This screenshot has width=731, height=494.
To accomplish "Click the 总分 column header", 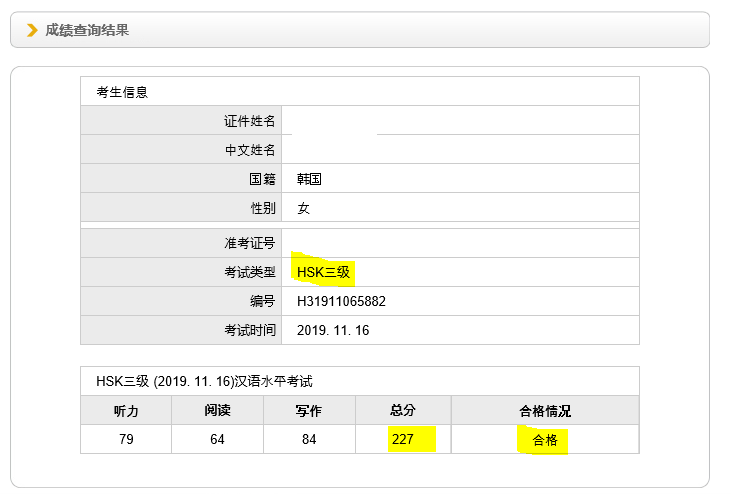I will (403, 411).
